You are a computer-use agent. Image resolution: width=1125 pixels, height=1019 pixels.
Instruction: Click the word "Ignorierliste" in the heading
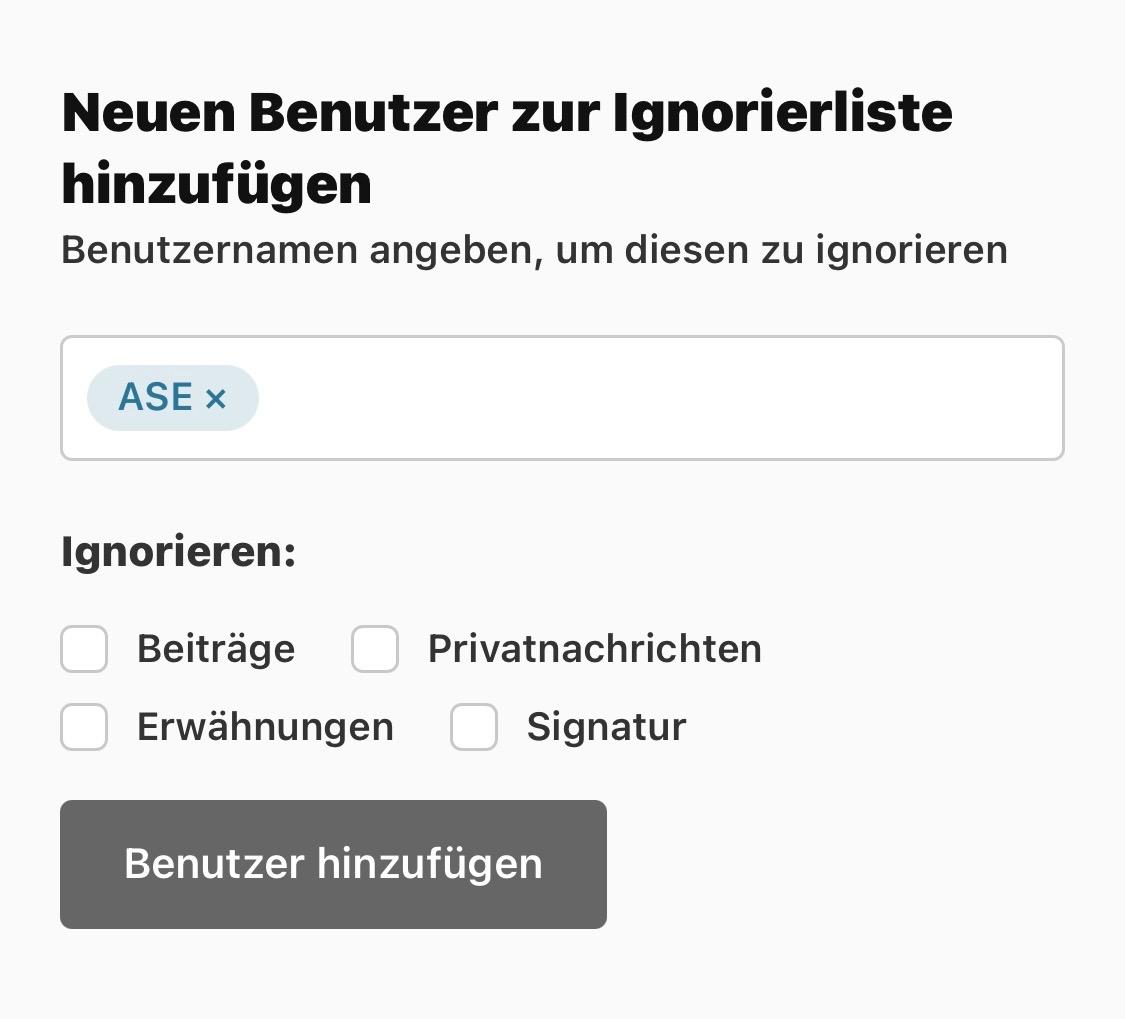point(782,111)
